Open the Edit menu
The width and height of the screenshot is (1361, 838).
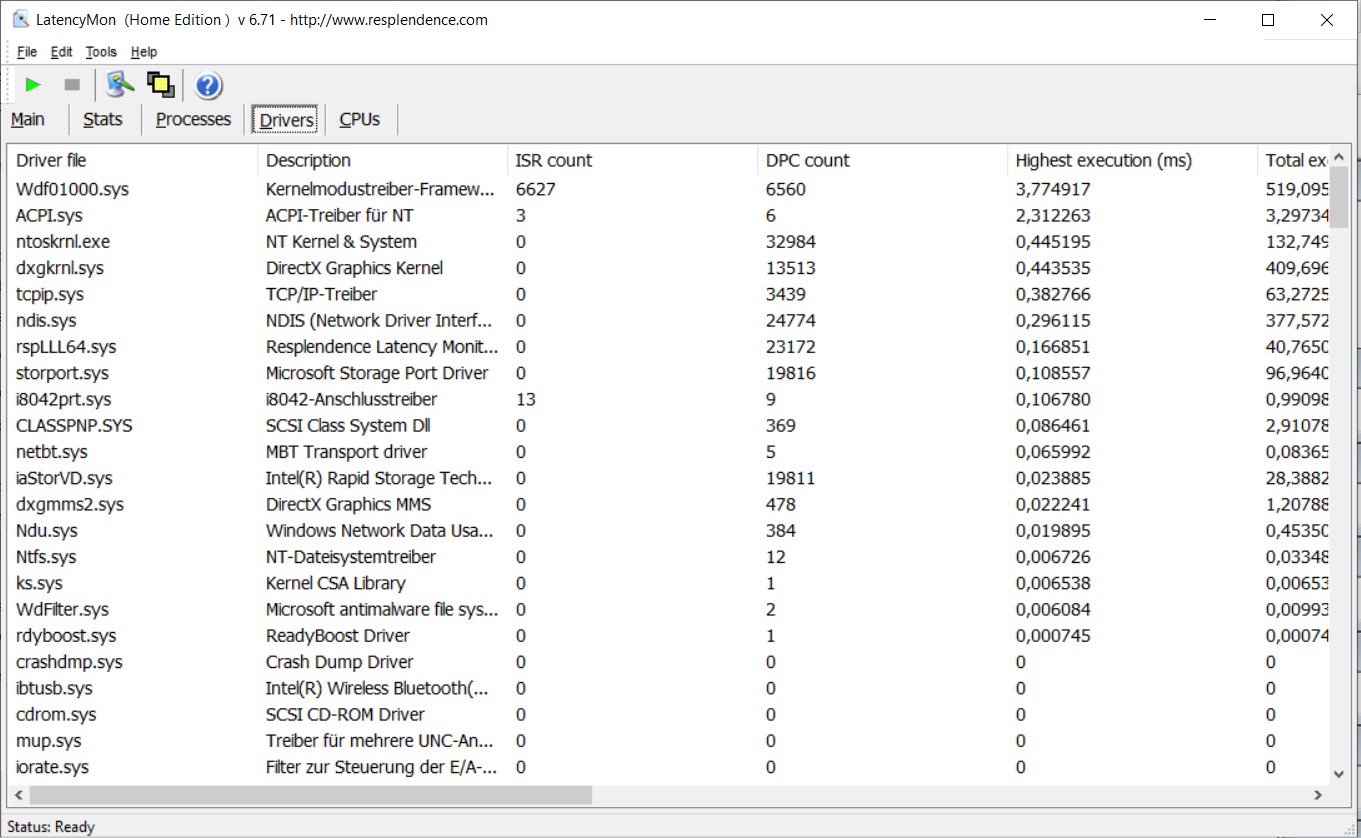click(61, 52)
